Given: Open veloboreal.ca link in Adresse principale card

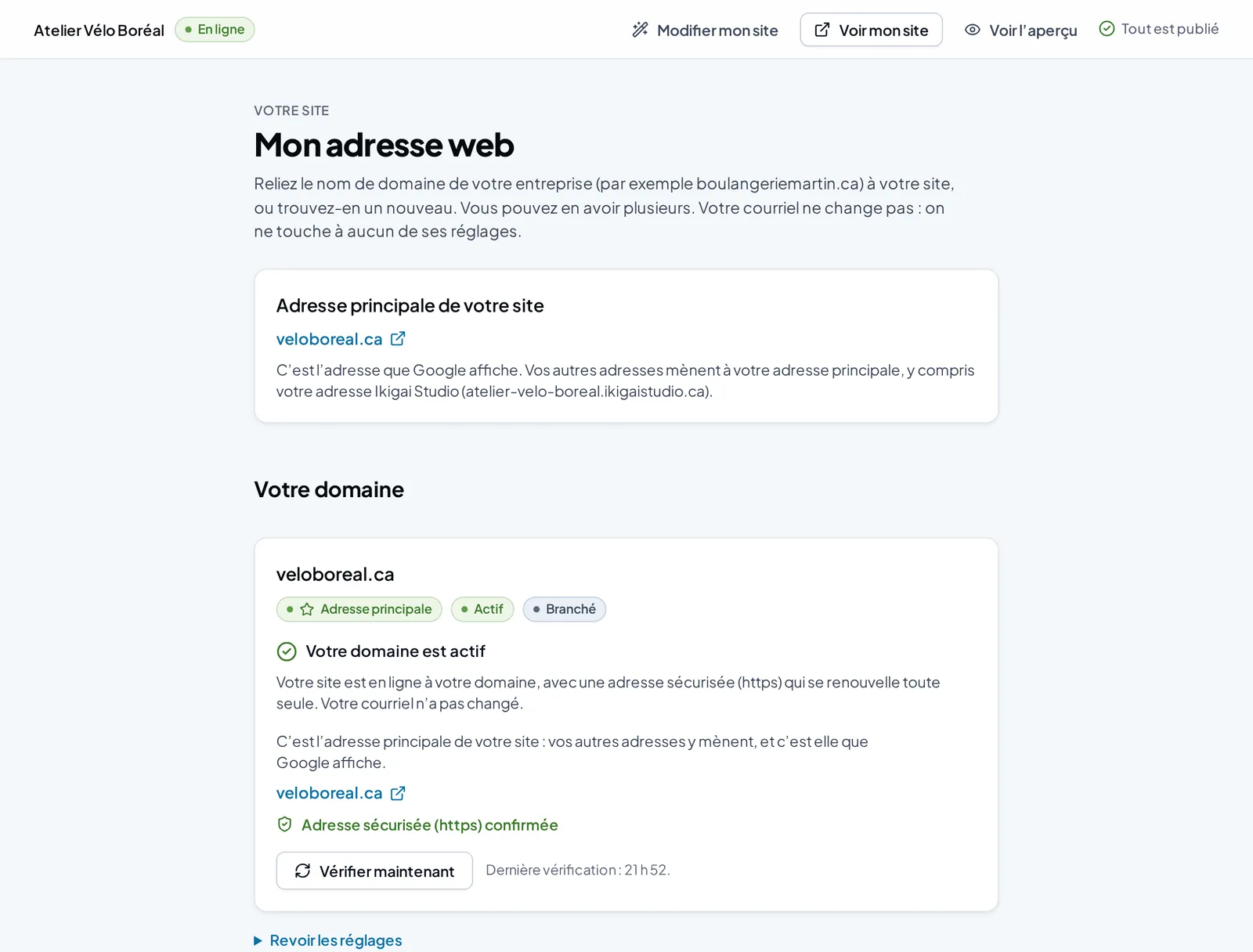Looking at the screenshot, I should (x=329, y=339).
